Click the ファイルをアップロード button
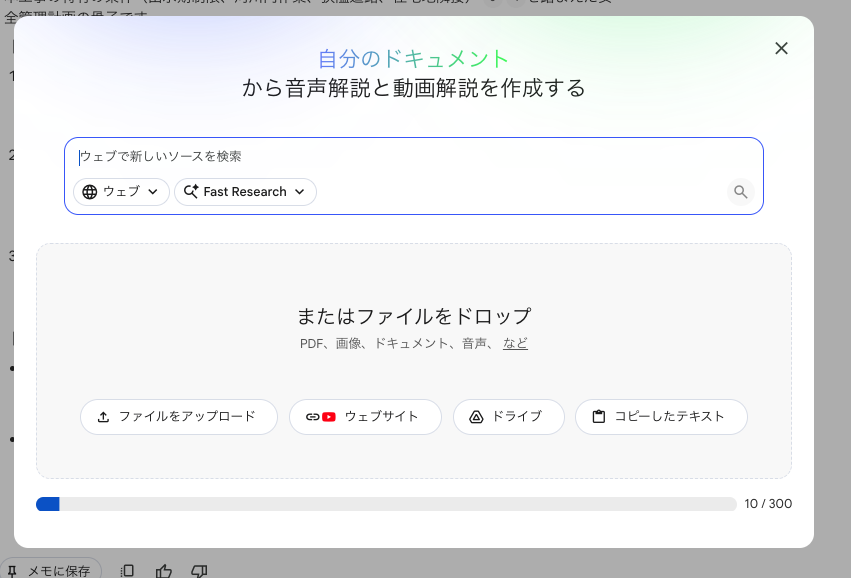Viewport: 851px width, 578px height. tap(179, 417)
